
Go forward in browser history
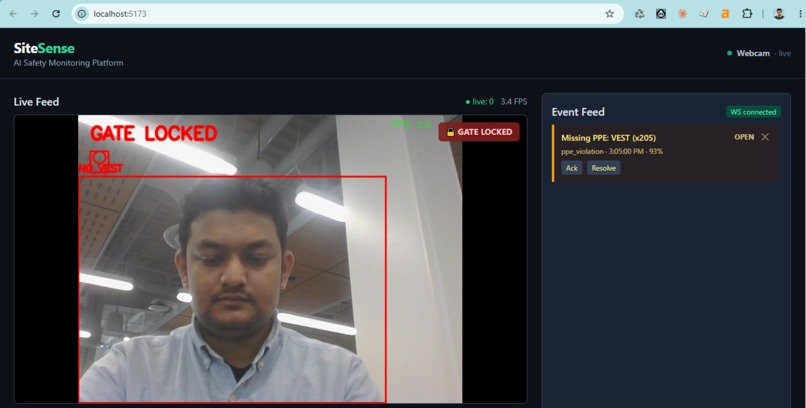point(34,14)
